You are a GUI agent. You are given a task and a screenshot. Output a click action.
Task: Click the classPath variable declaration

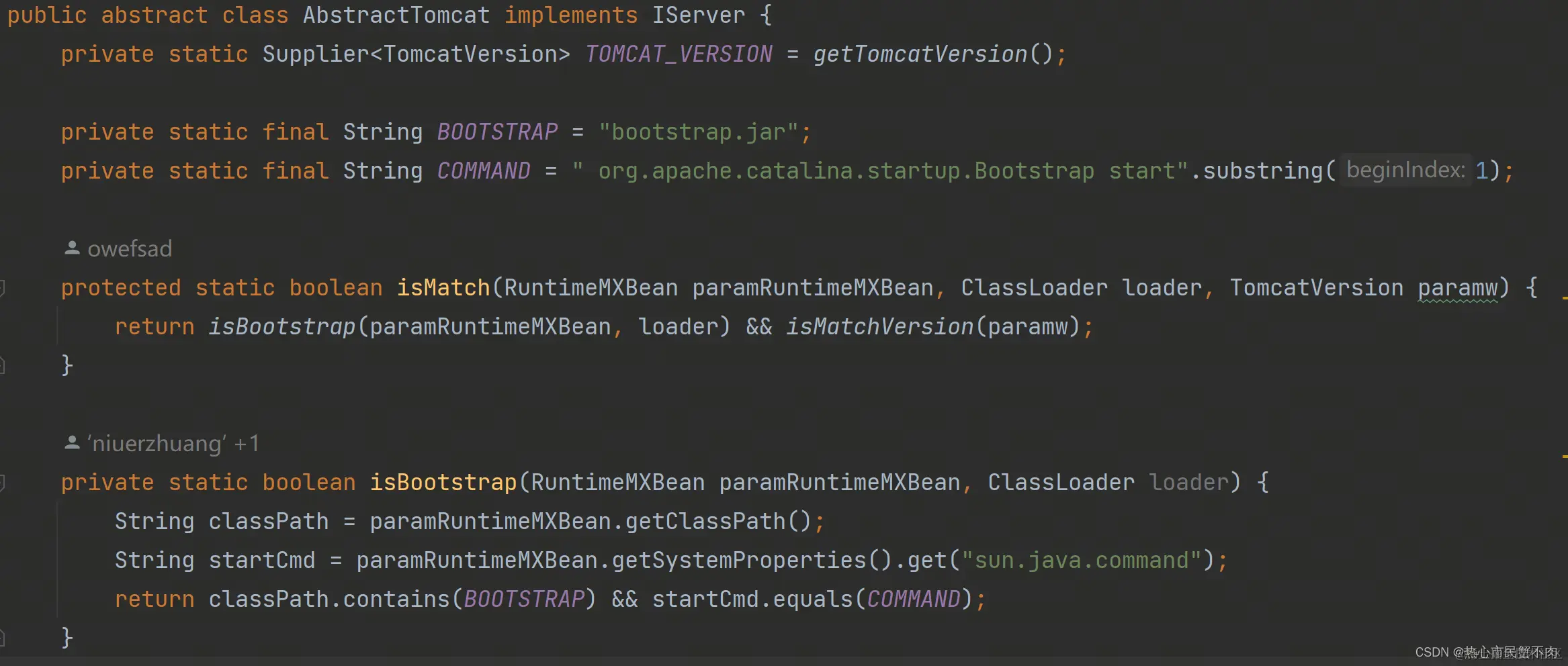(269, 521)
